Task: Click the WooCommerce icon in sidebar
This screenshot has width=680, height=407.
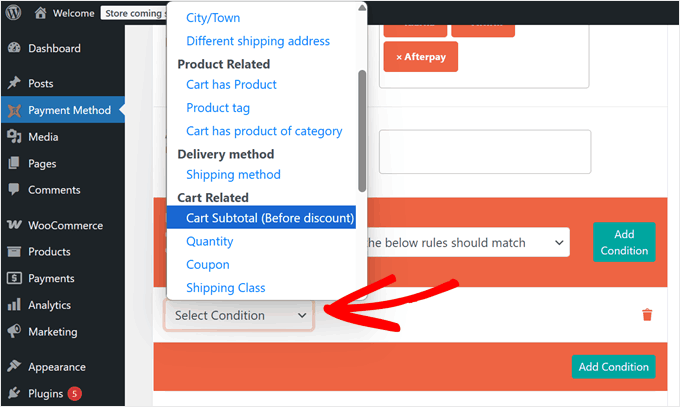Action: click(x=14, y=225)
